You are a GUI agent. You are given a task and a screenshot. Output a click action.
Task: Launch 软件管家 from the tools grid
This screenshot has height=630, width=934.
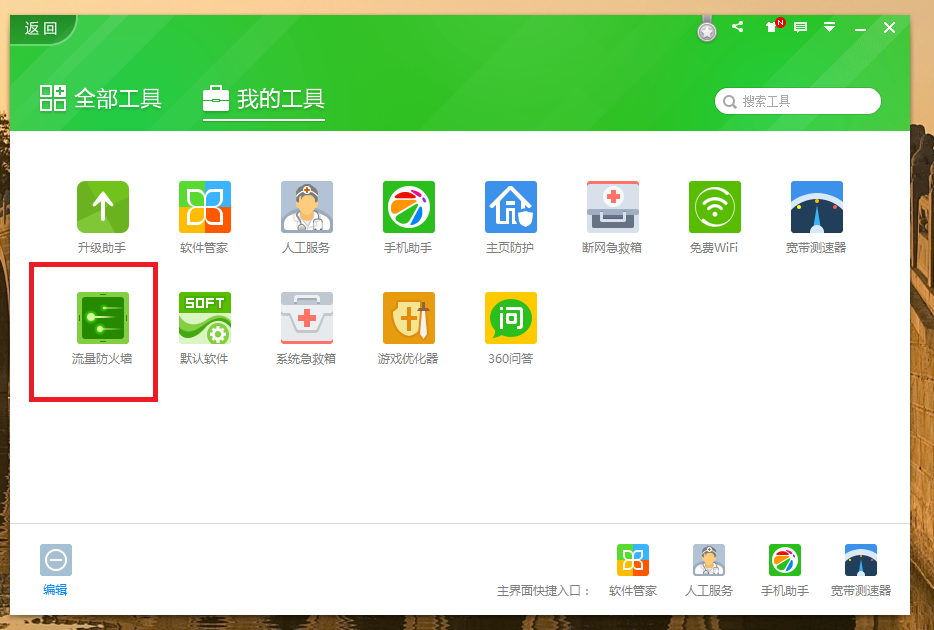(204, 207)
